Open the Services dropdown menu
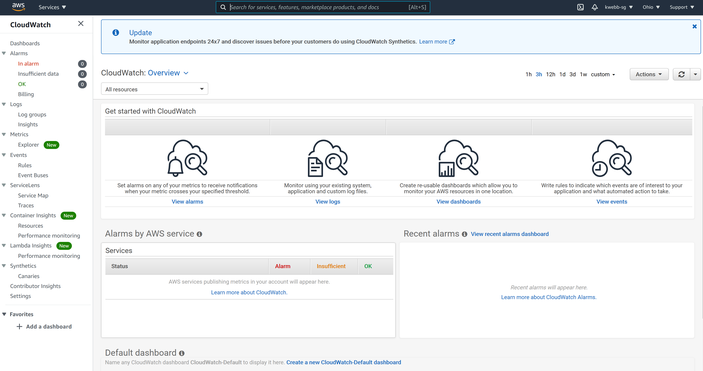703x371 pixels. (x=52, y=7)
